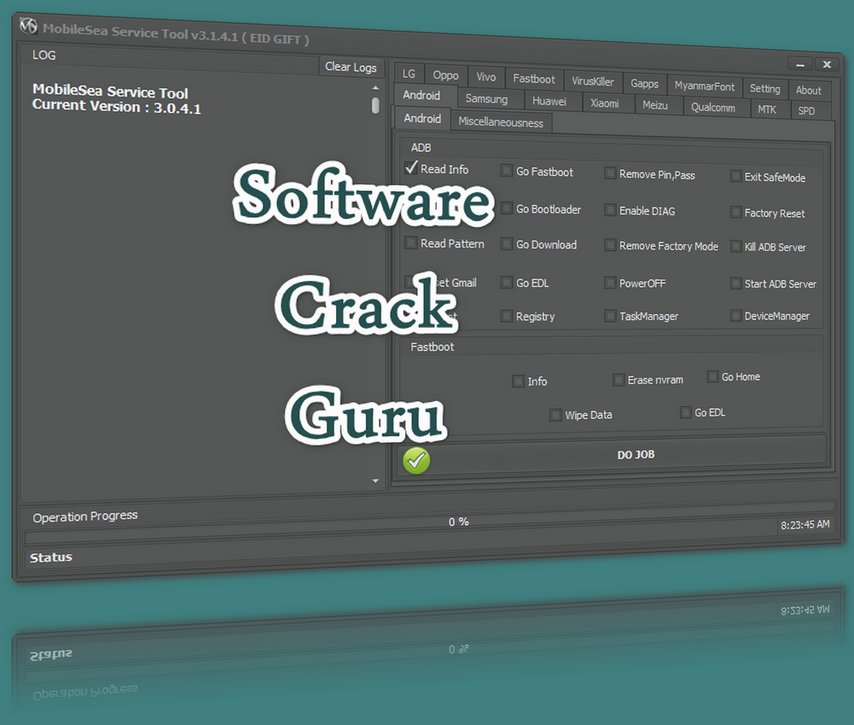Viewport: 854px width, 725px height.
Task: Tick the ADB section Go EDL checkbox
Action: click(507, 282)
